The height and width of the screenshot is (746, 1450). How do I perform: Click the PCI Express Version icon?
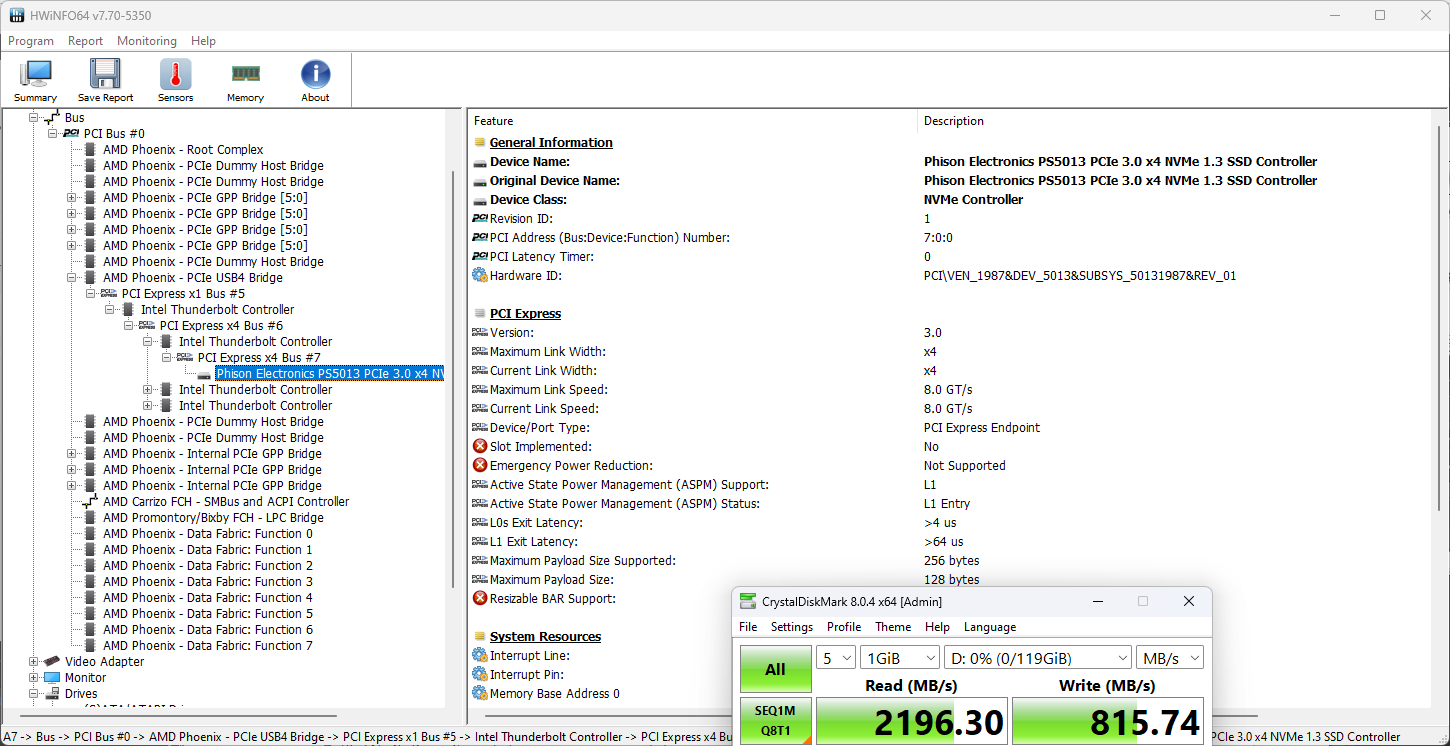[x=480, y=332]
